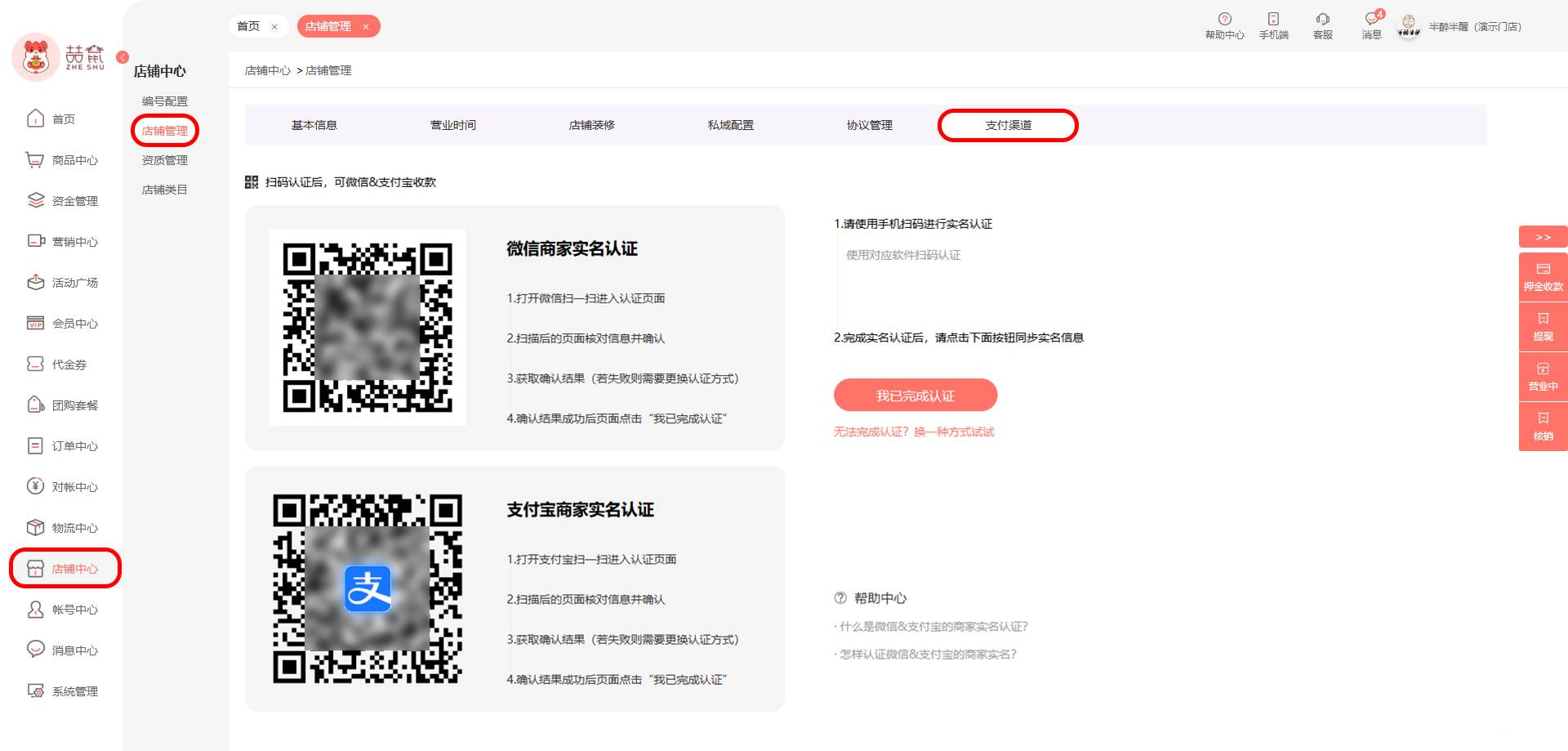The width and height of the screenshot is (1568, 751).
Task: Click the user avatar in top bar
Action: (1409, 26)
